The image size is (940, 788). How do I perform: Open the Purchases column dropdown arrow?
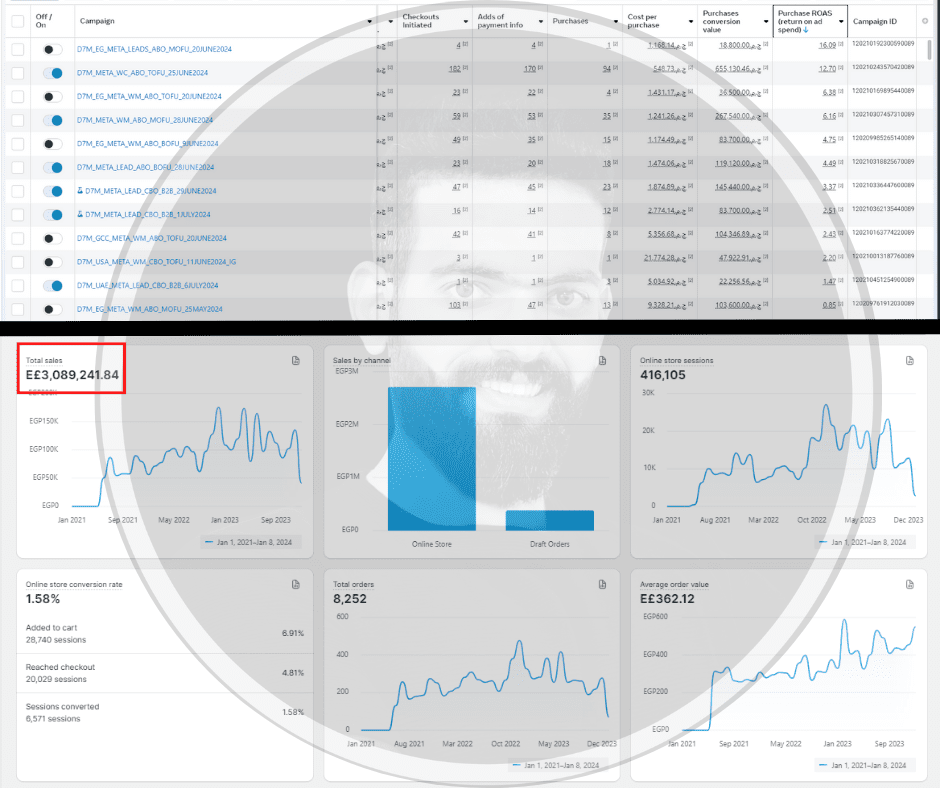point(616,22)
